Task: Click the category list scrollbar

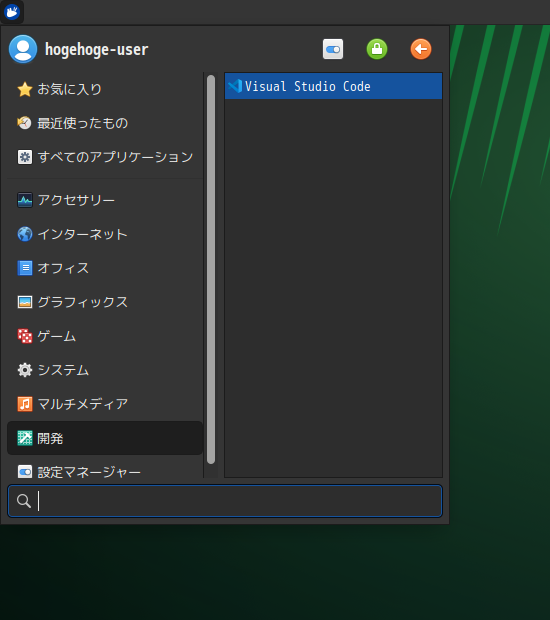Action: point(211,269)
